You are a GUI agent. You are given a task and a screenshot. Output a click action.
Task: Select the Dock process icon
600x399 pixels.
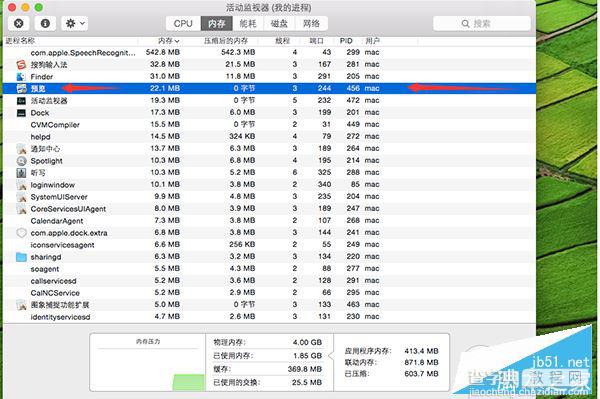(x=21, y=112)
